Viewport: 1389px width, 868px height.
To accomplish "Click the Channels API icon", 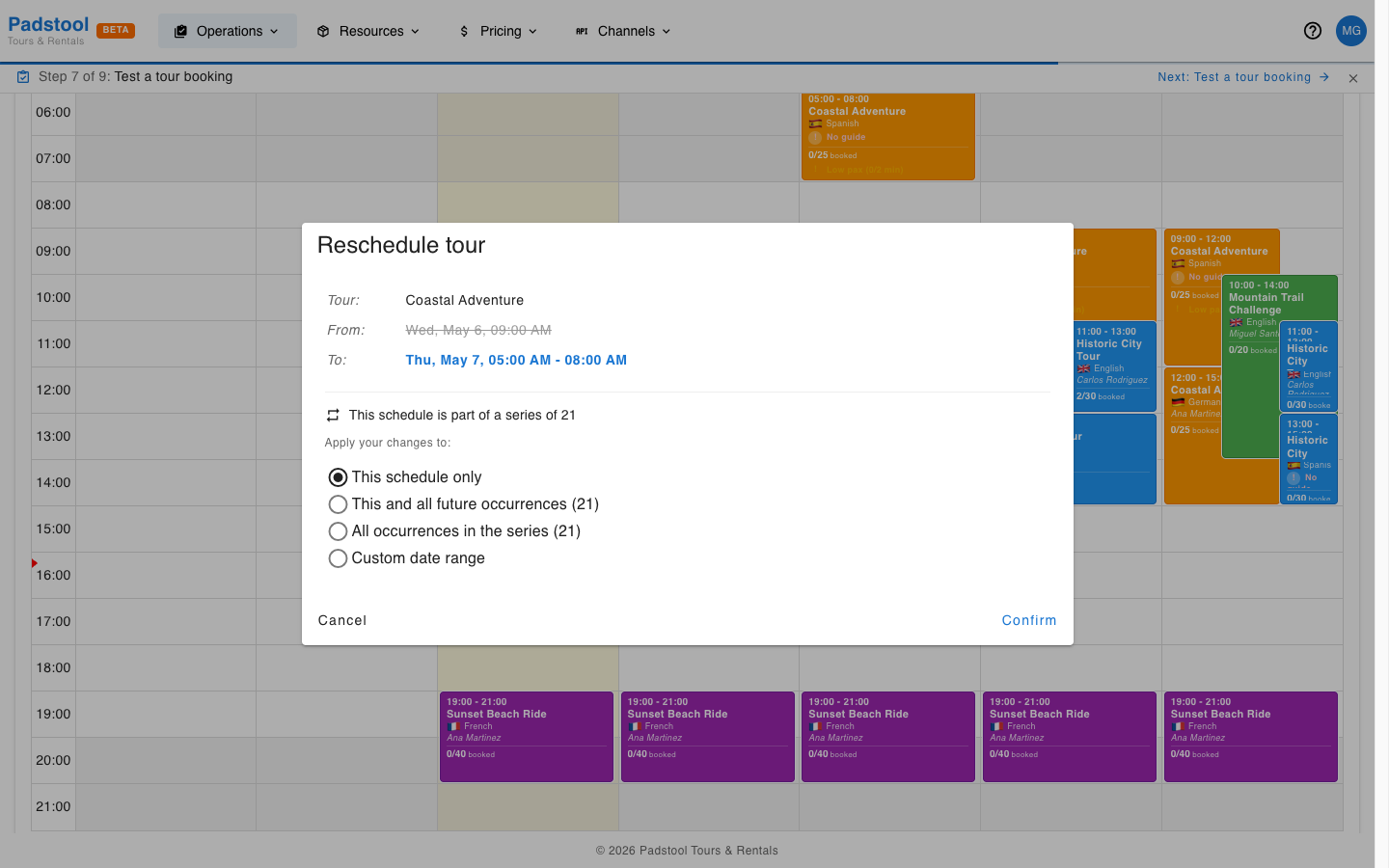I will click(x=582, y=31).
